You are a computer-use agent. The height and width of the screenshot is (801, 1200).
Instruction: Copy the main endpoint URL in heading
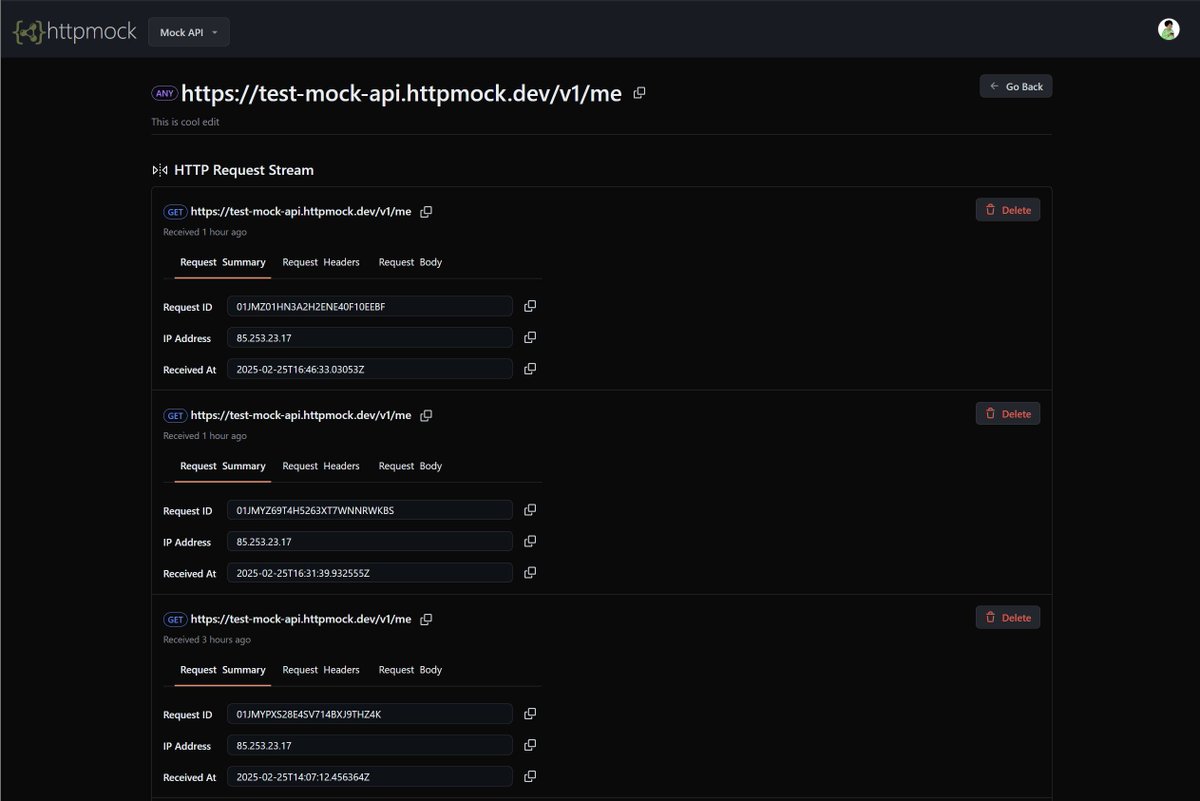[639, 93]
